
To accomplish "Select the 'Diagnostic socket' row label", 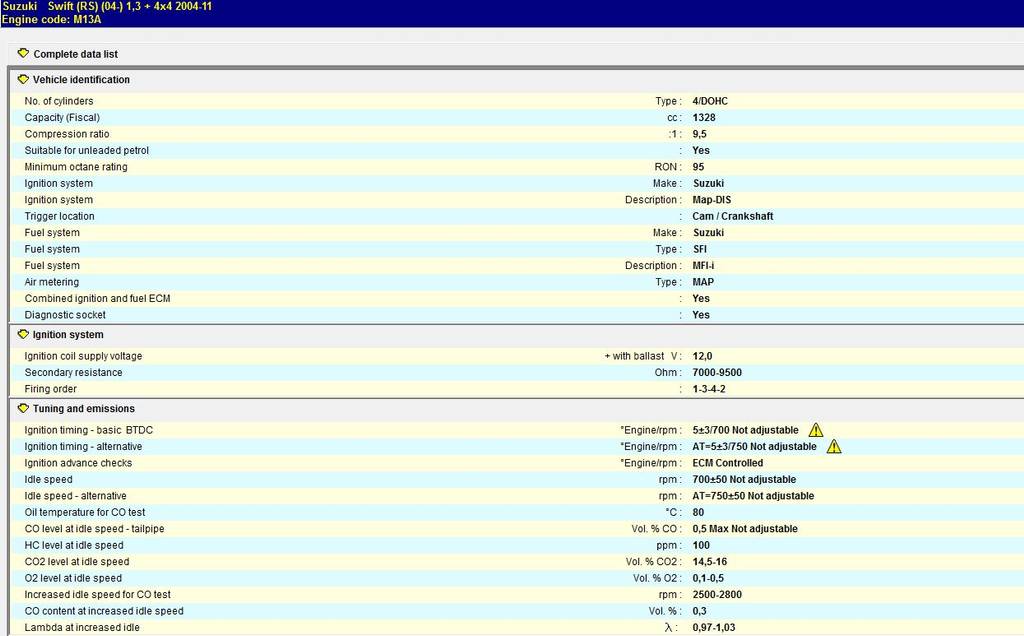I will pos(65,315).
